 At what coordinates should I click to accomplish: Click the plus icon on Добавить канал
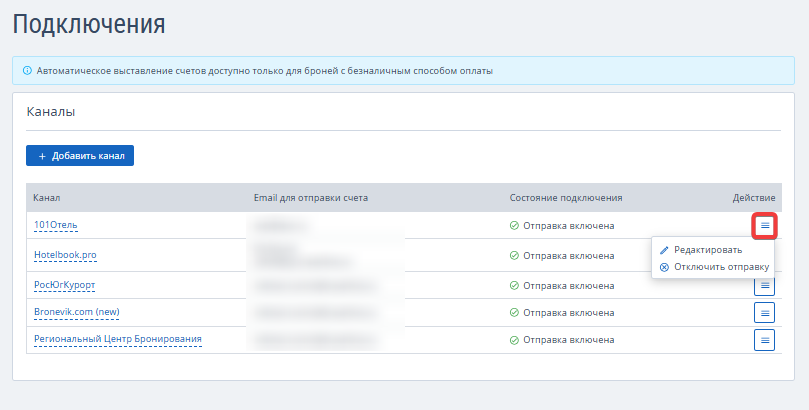pos(41,156)
